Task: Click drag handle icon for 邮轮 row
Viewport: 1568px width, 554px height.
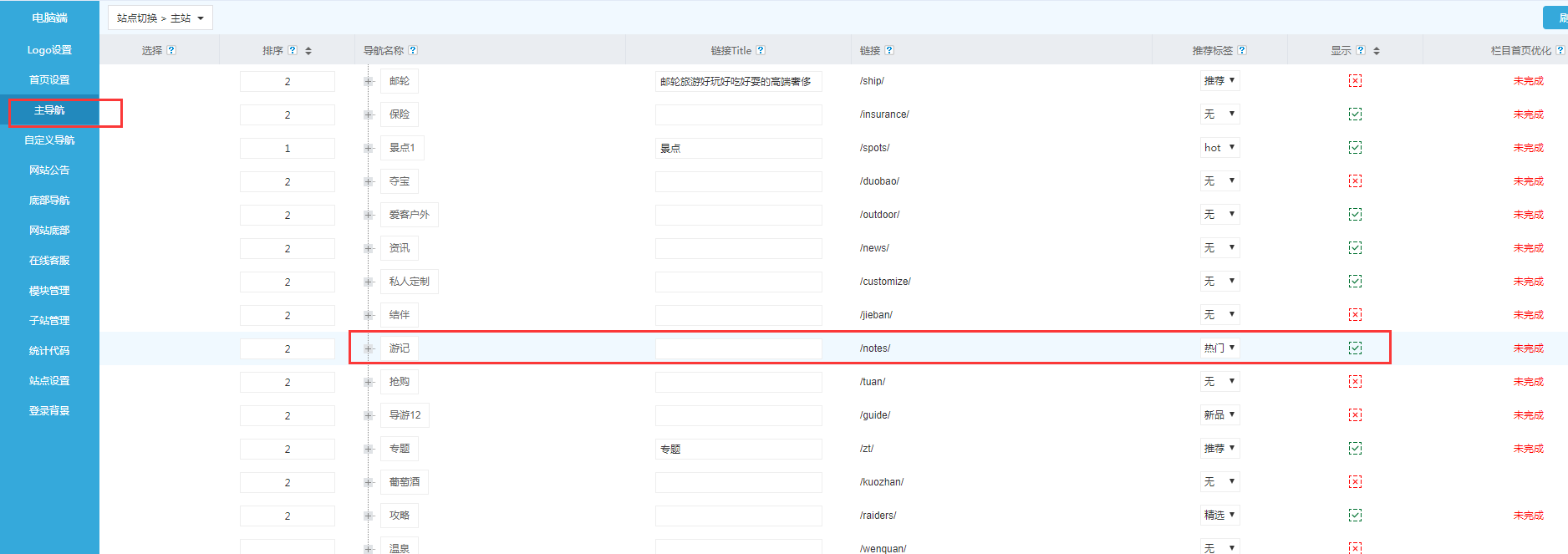Action: 369,81
